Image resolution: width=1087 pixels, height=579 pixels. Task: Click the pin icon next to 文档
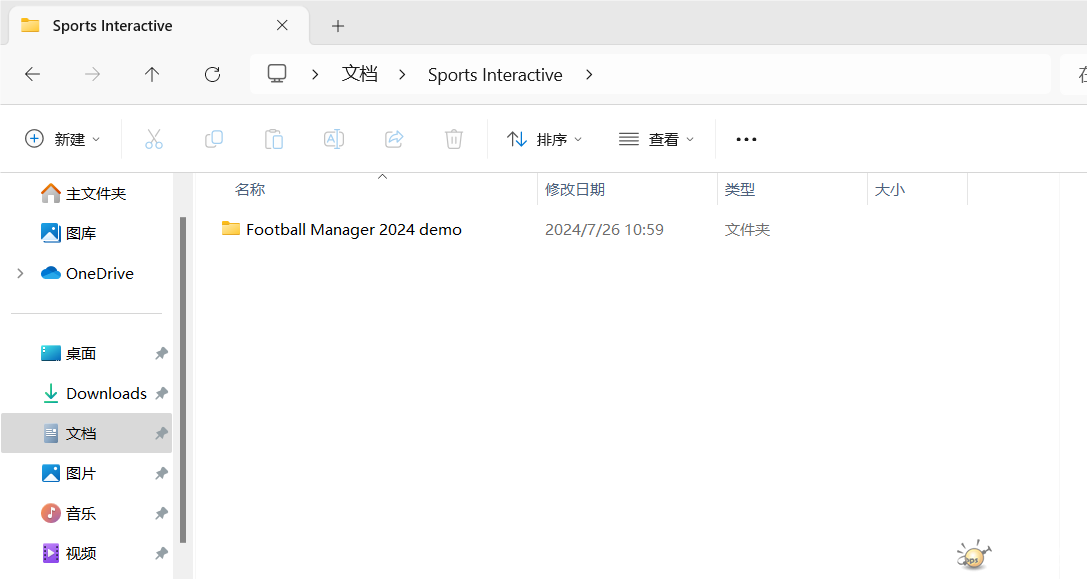click(161, 433)
